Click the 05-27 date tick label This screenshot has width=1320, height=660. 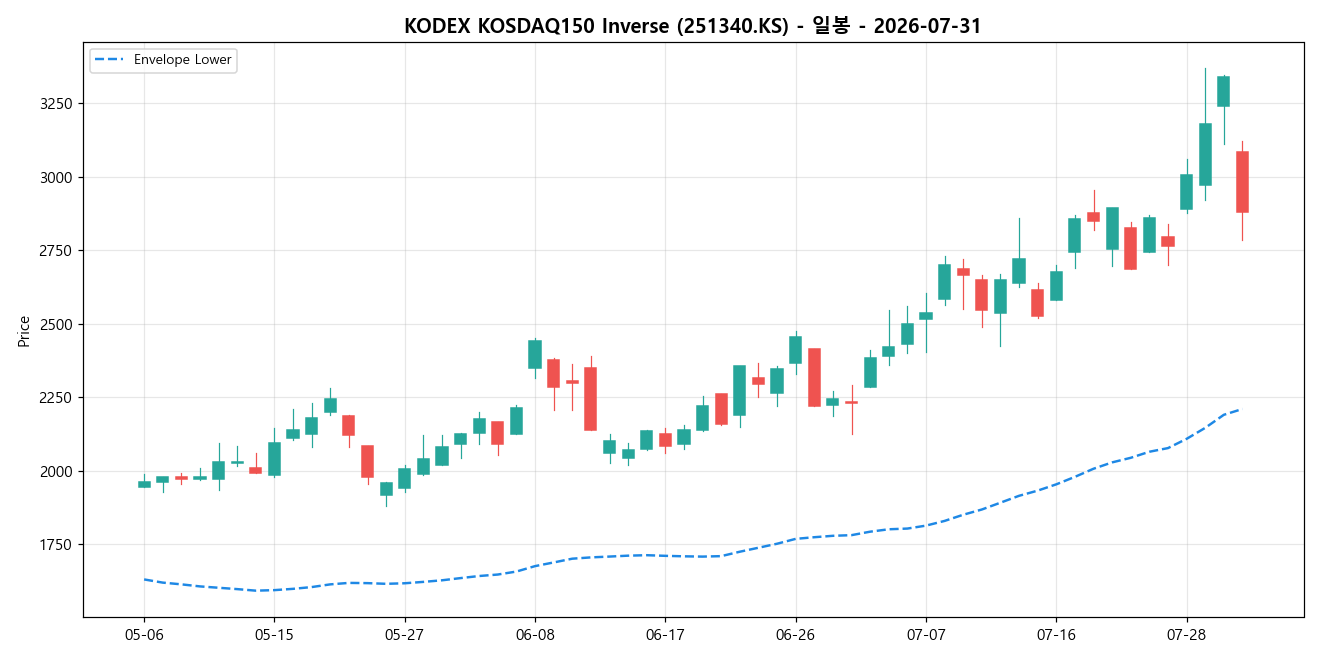pos(404,635)
